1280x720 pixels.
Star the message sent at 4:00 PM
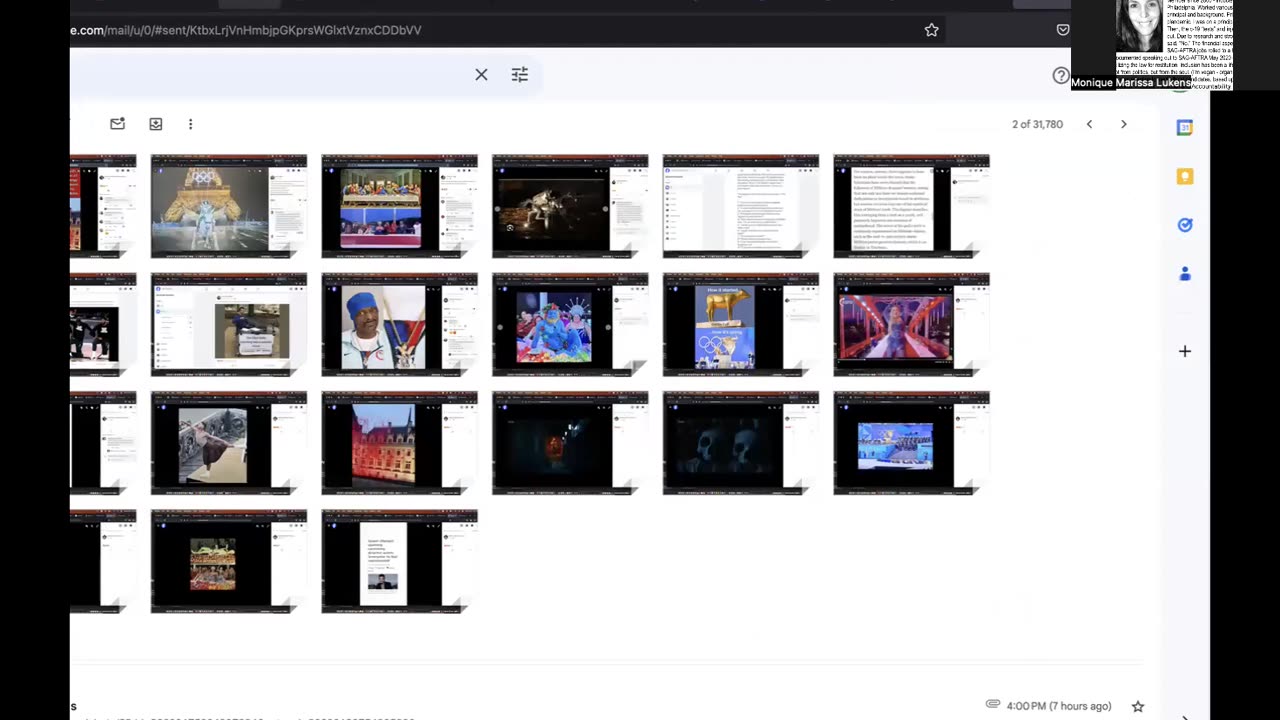[x=1137, y=706]
